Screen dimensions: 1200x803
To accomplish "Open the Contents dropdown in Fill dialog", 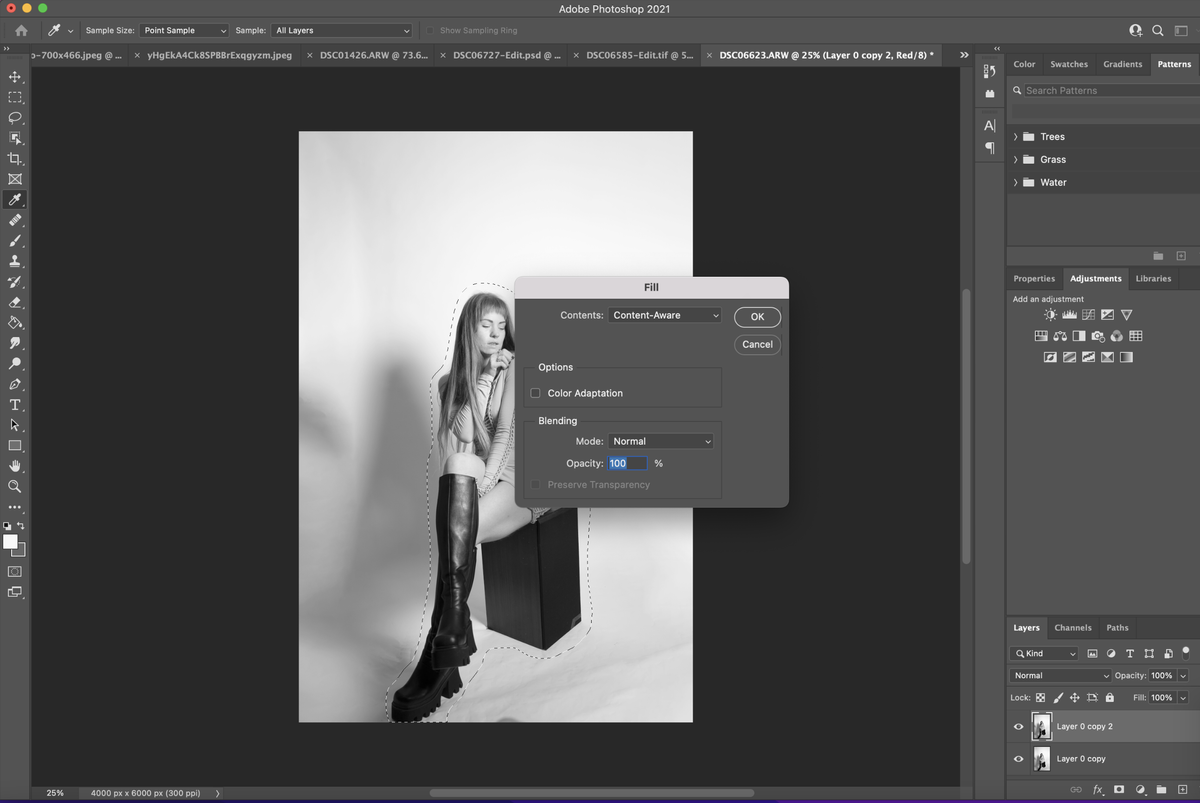I will (x=665, y=315).
